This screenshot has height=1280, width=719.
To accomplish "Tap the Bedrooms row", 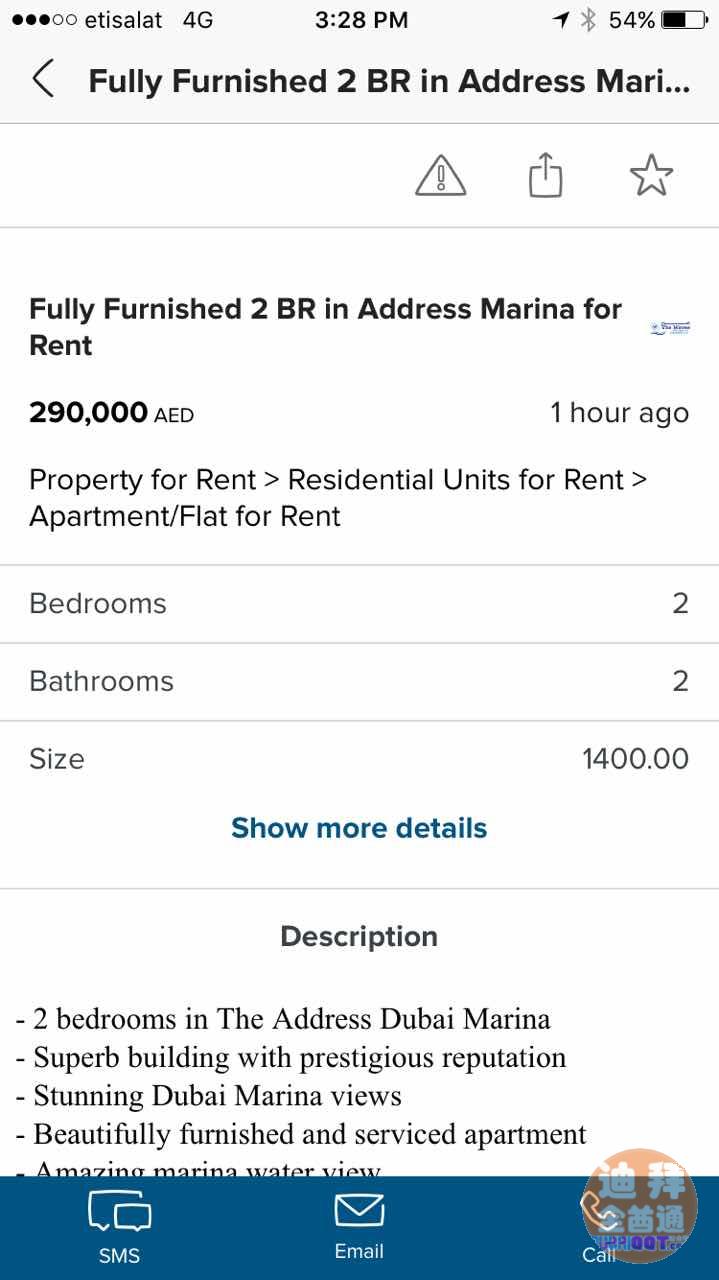I will [359, 604].
